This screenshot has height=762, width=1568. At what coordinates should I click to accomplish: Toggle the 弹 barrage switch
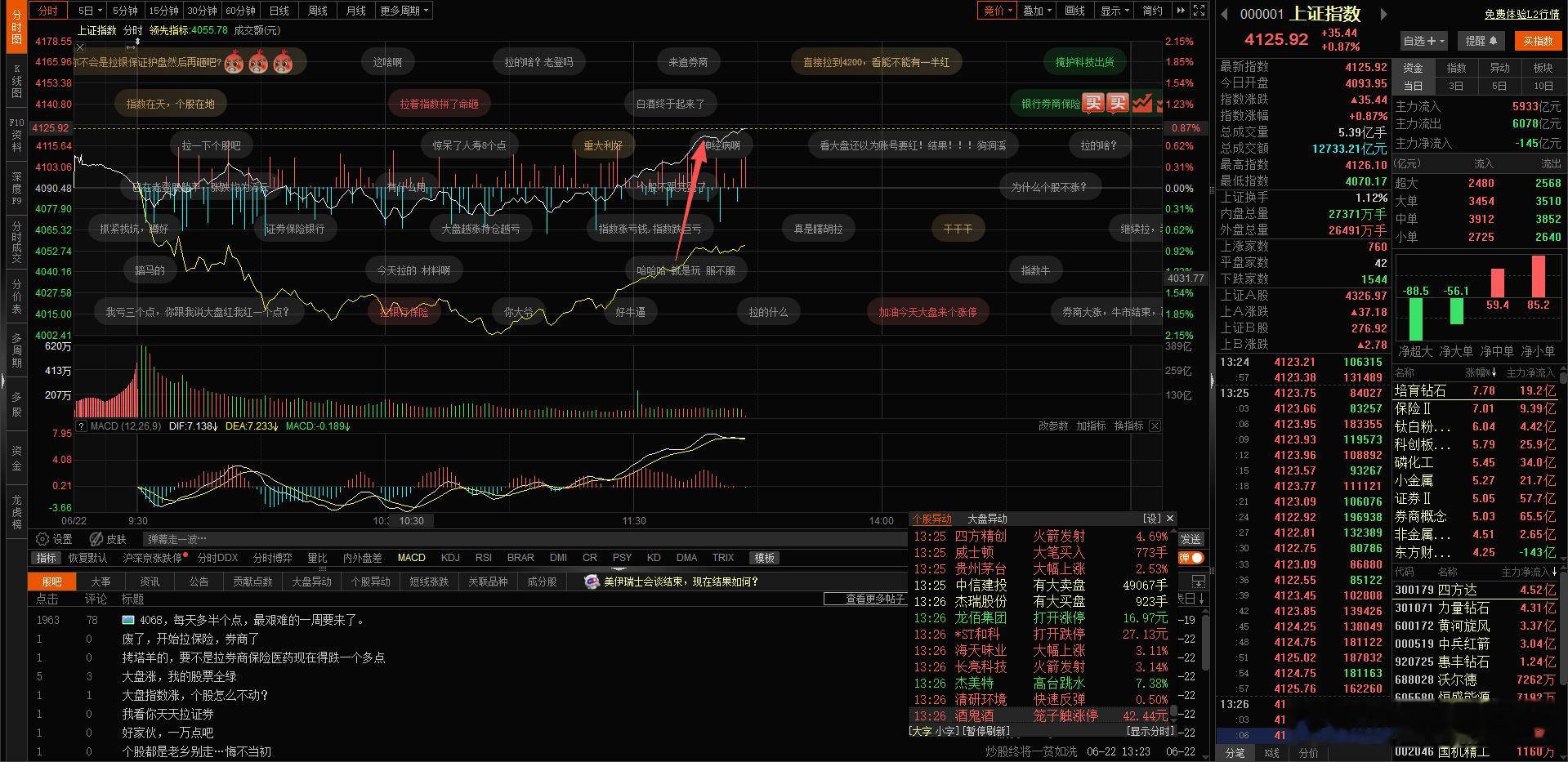[x=1191, y=558]
